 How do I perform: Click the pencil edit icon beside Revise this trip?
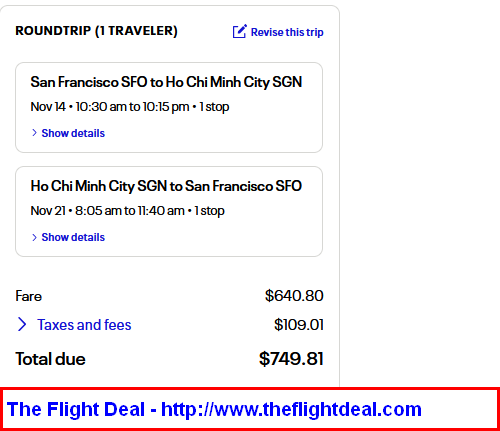[x=239, y=31]
